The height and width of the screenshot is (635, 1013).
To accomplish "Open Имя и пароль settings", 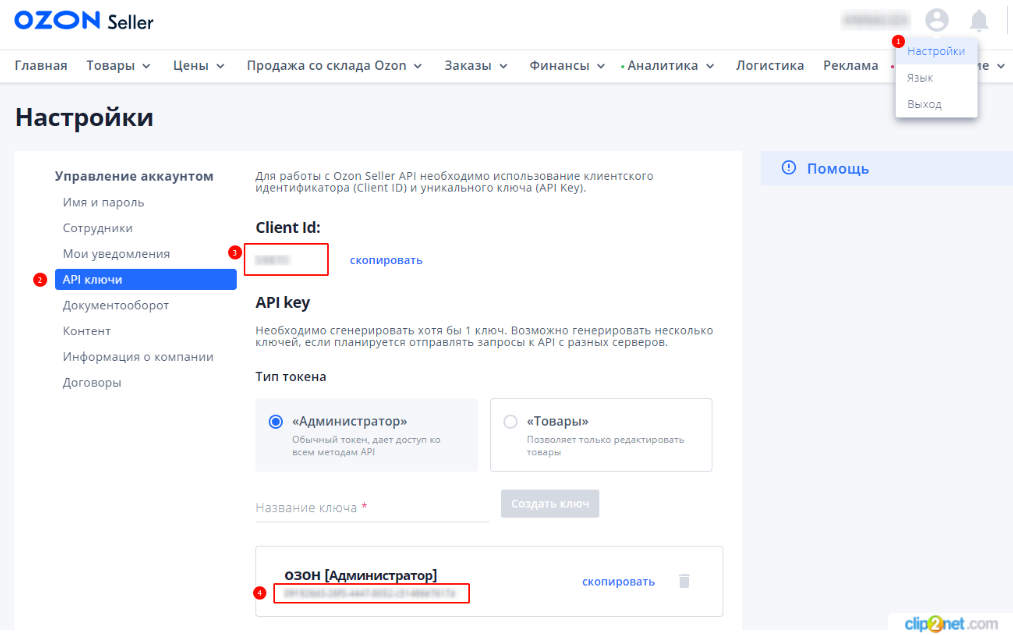I will (103, 202).
